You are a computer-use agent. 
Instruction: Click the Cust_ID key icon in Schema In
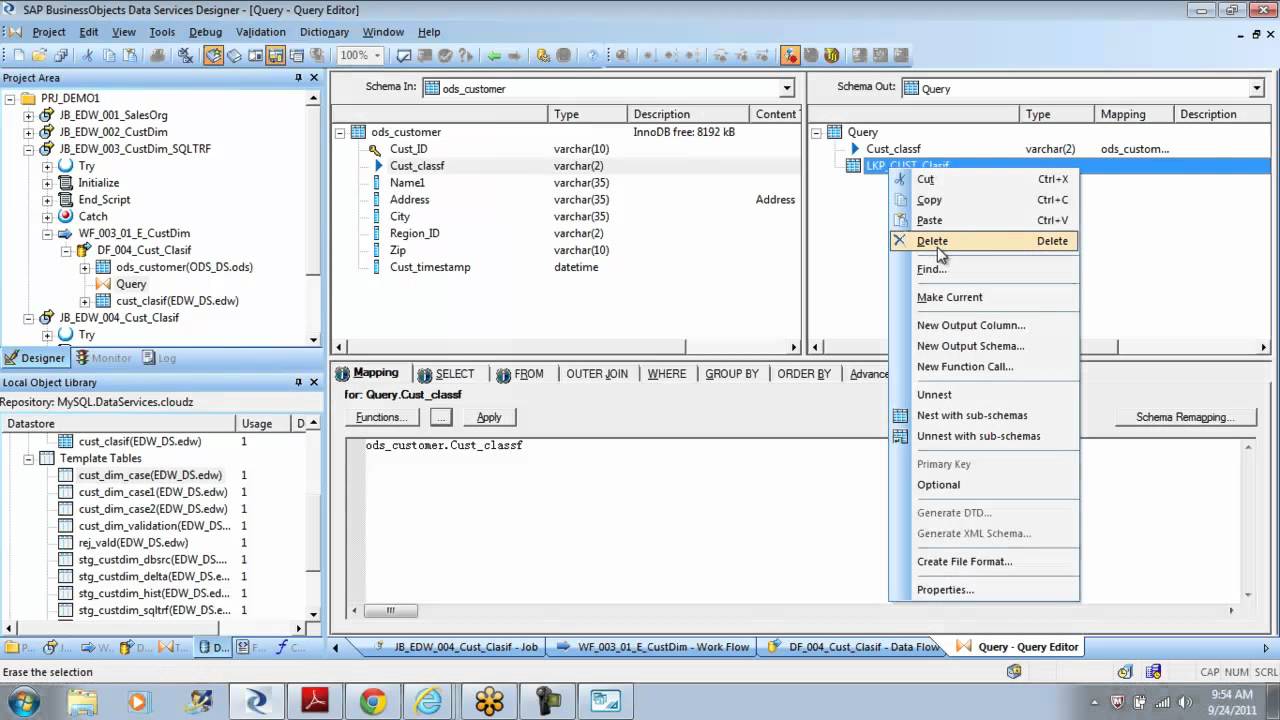coord(376,149)
